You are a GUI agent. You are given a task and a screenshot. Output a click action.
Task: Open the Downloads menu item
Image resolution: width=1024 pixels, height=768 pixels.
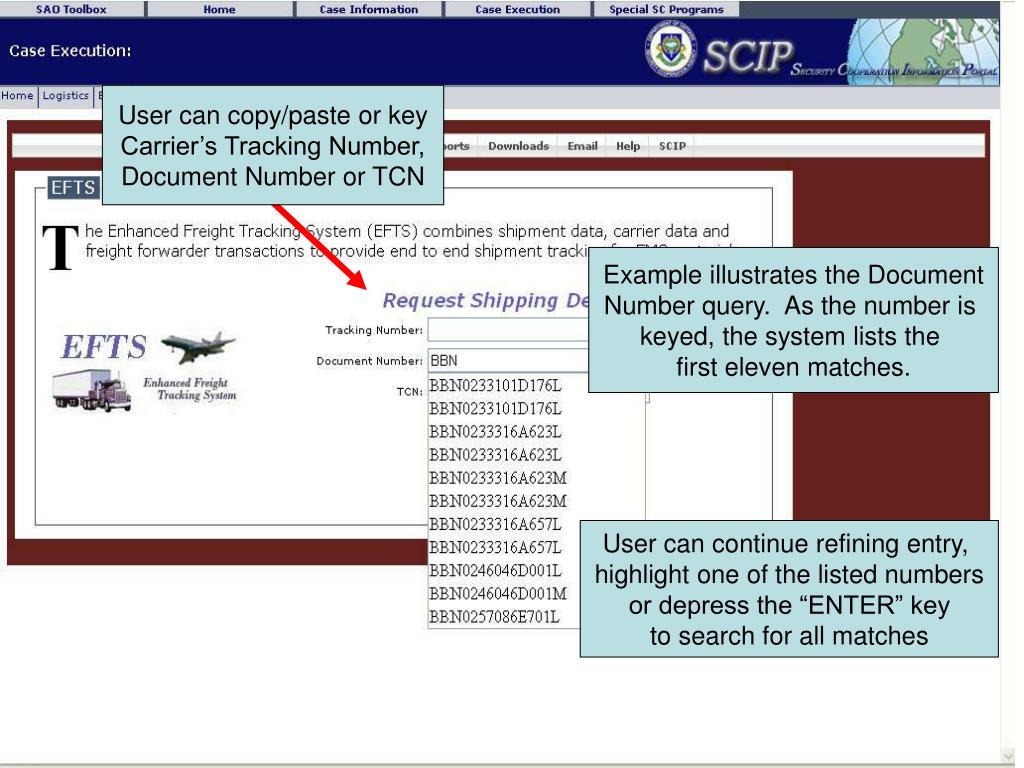pos(519,146)
